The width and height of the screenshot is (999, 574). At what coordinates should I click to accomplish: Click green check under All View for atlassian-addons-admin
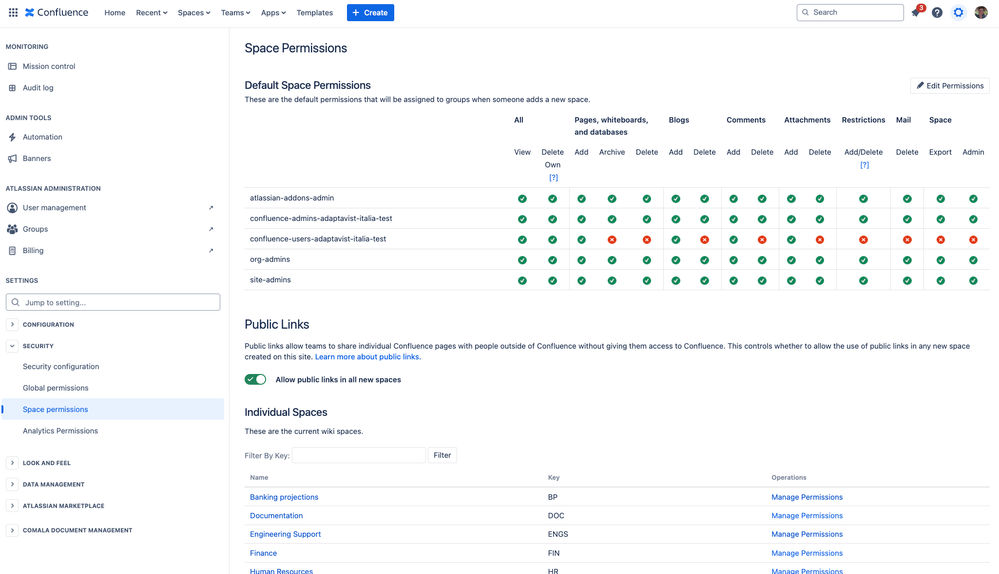522,199
